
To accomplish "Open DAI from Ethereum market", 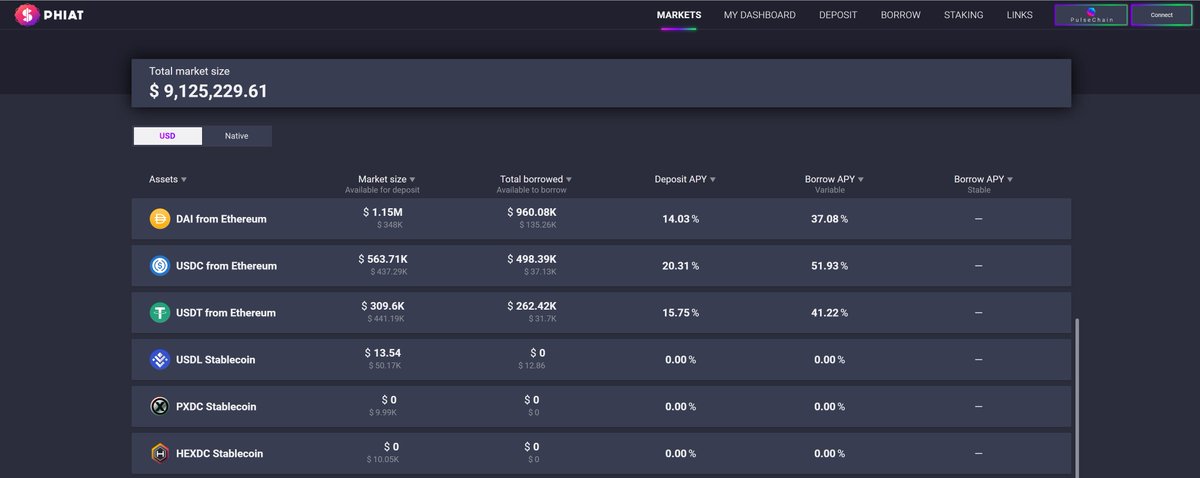I will tap(601, 218).
